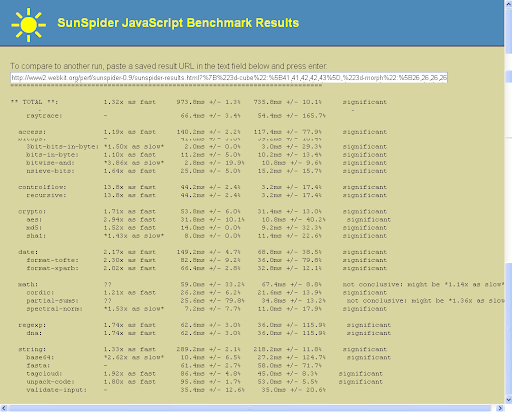Screen dimensions: 512x412
Task: Click the 'format-tofte:' row label
Action: [52, 260]
